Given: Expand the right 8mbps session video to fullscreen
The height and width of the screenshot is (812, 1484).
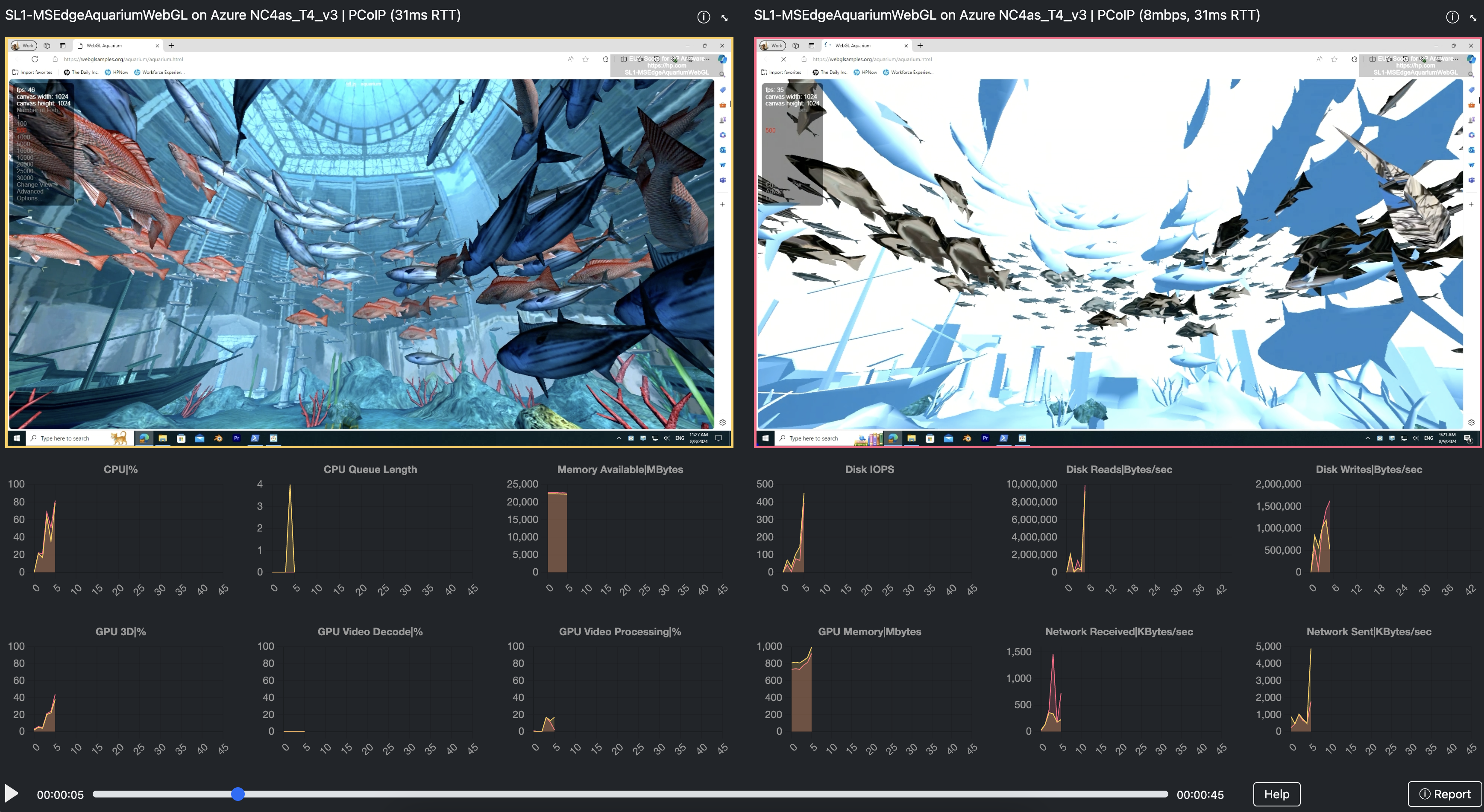Looking at the screenshot, I should click(1474, 18).
